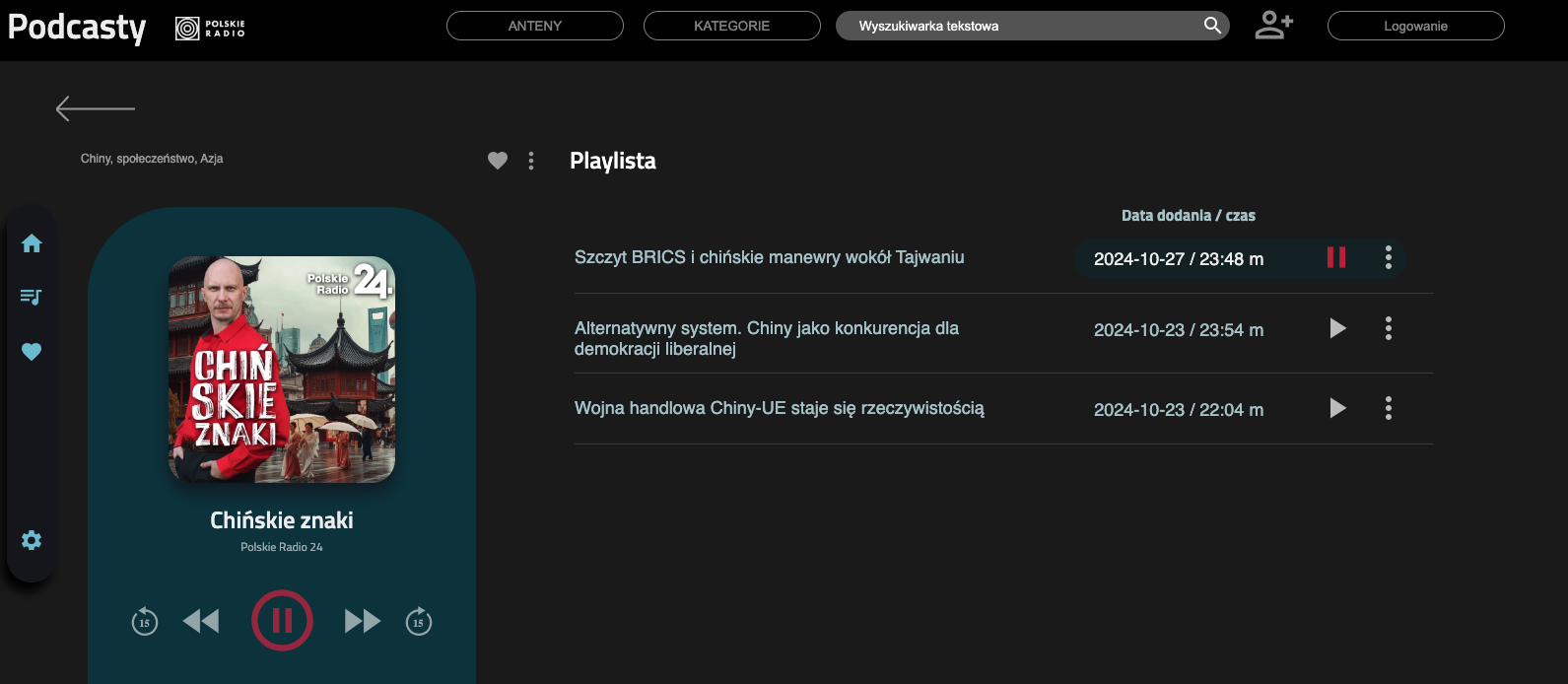Click the Chińskie znaki cover artwork

[282, 370]
